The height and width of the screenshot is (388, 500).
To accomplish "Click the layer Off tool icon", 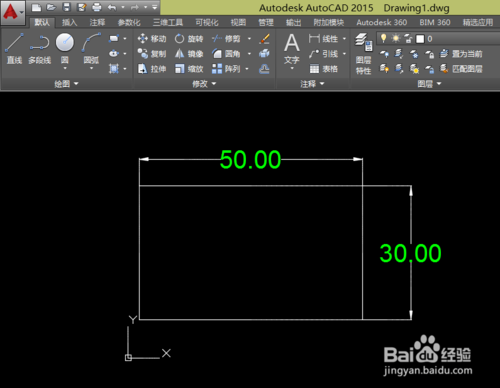I will [x=384, y=54].
